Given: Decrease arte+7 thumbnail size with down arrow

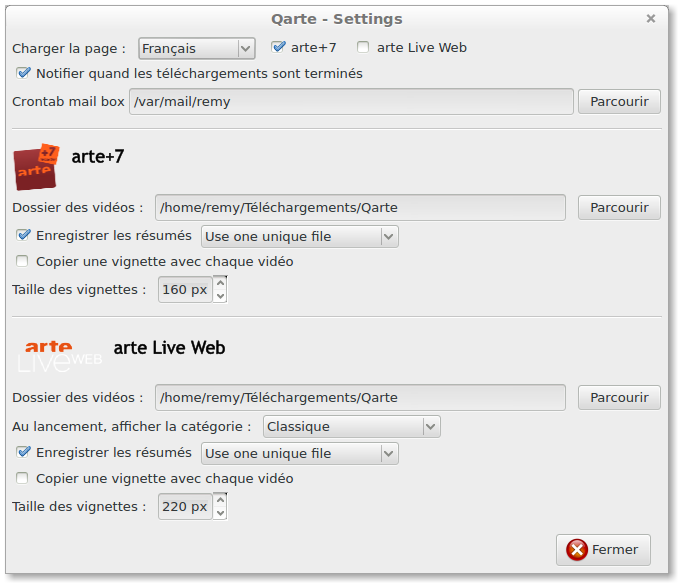Looking at the screenshot, I should click(x=220, y=296).
